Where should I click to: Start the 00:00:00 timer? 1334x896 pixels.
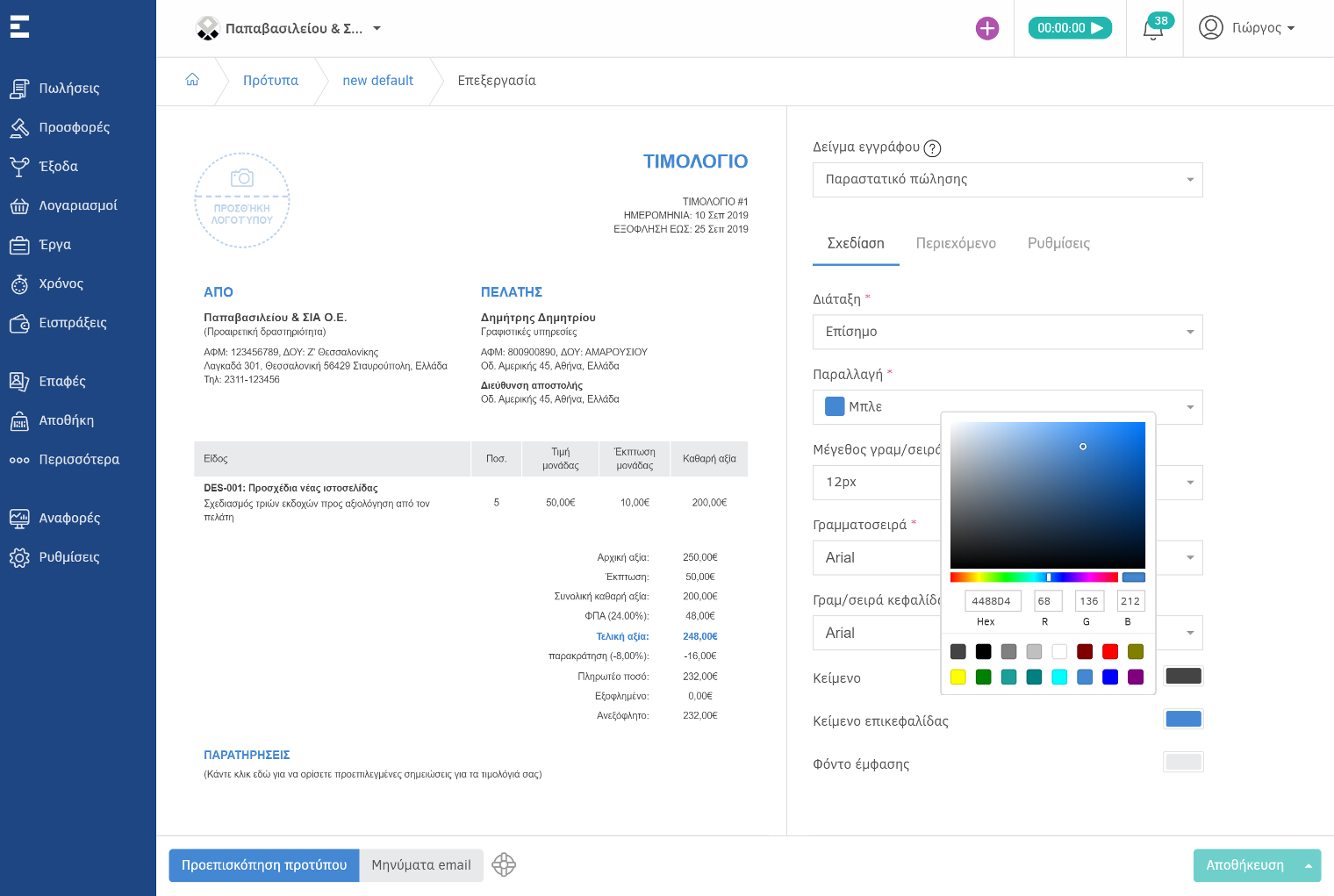coord(1070,28)
